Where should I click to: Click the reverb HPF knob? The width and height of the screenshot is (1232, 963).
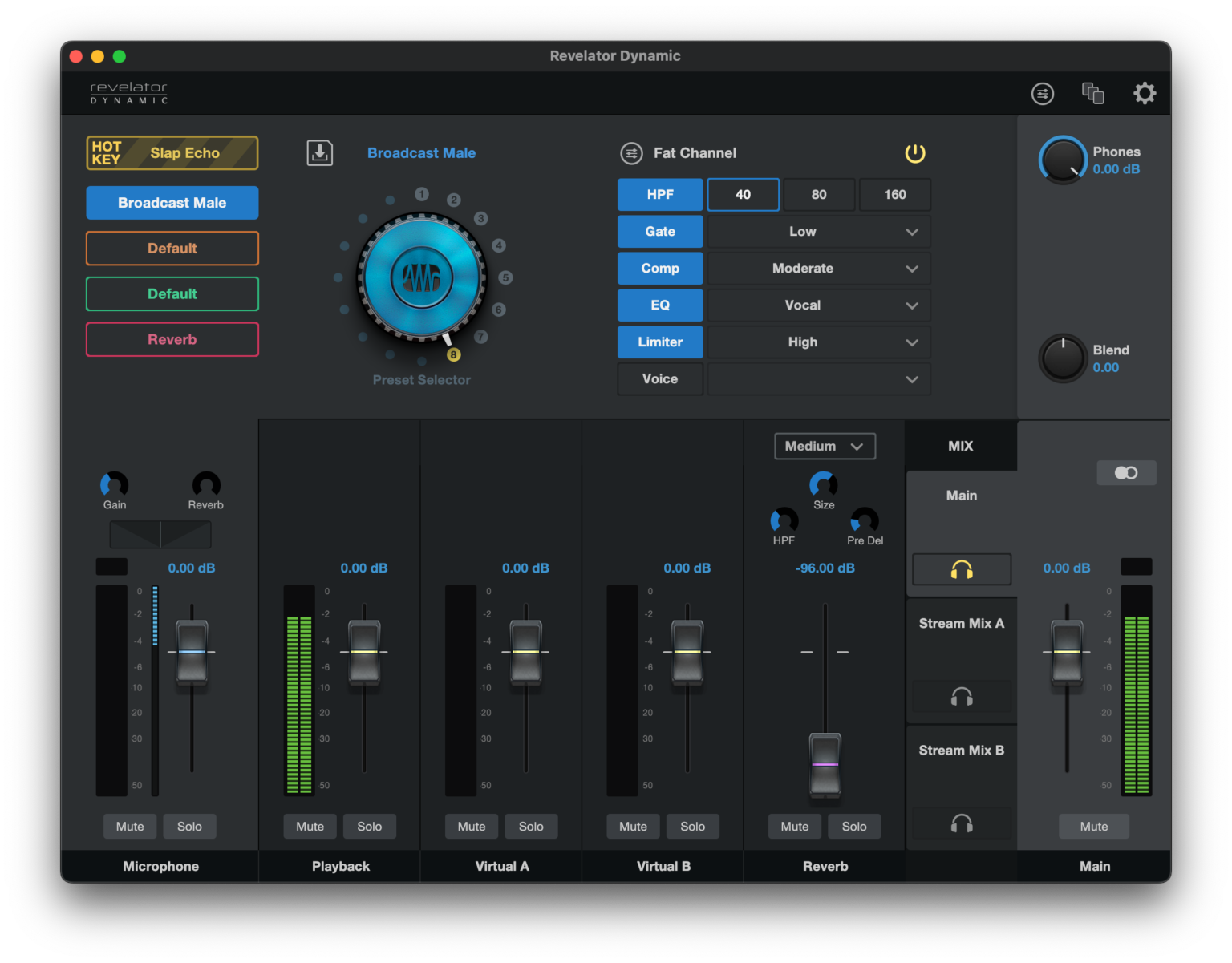click(784, 520)
